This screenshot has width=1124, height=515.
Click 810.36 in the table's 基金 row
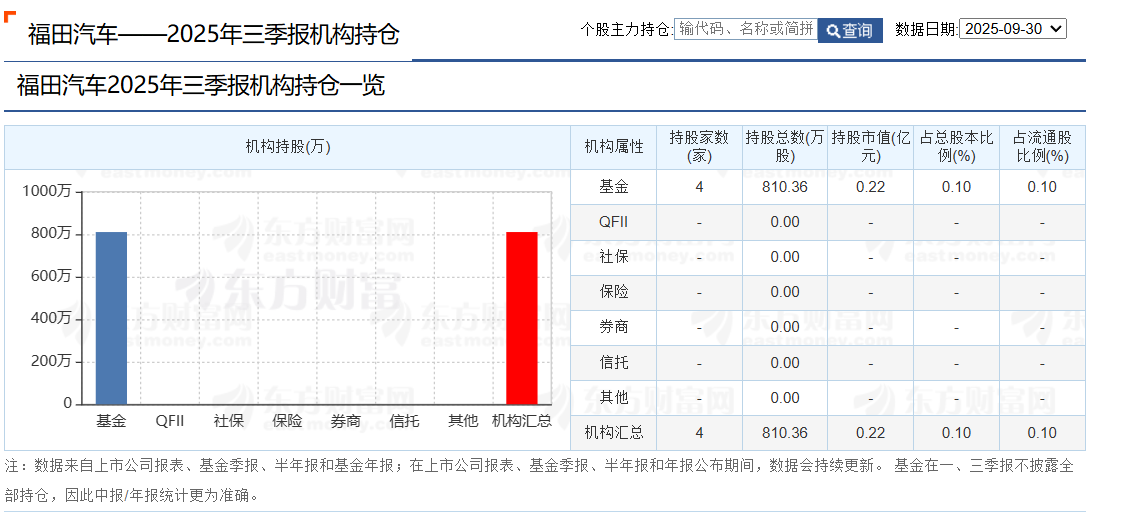click(785, 187)
